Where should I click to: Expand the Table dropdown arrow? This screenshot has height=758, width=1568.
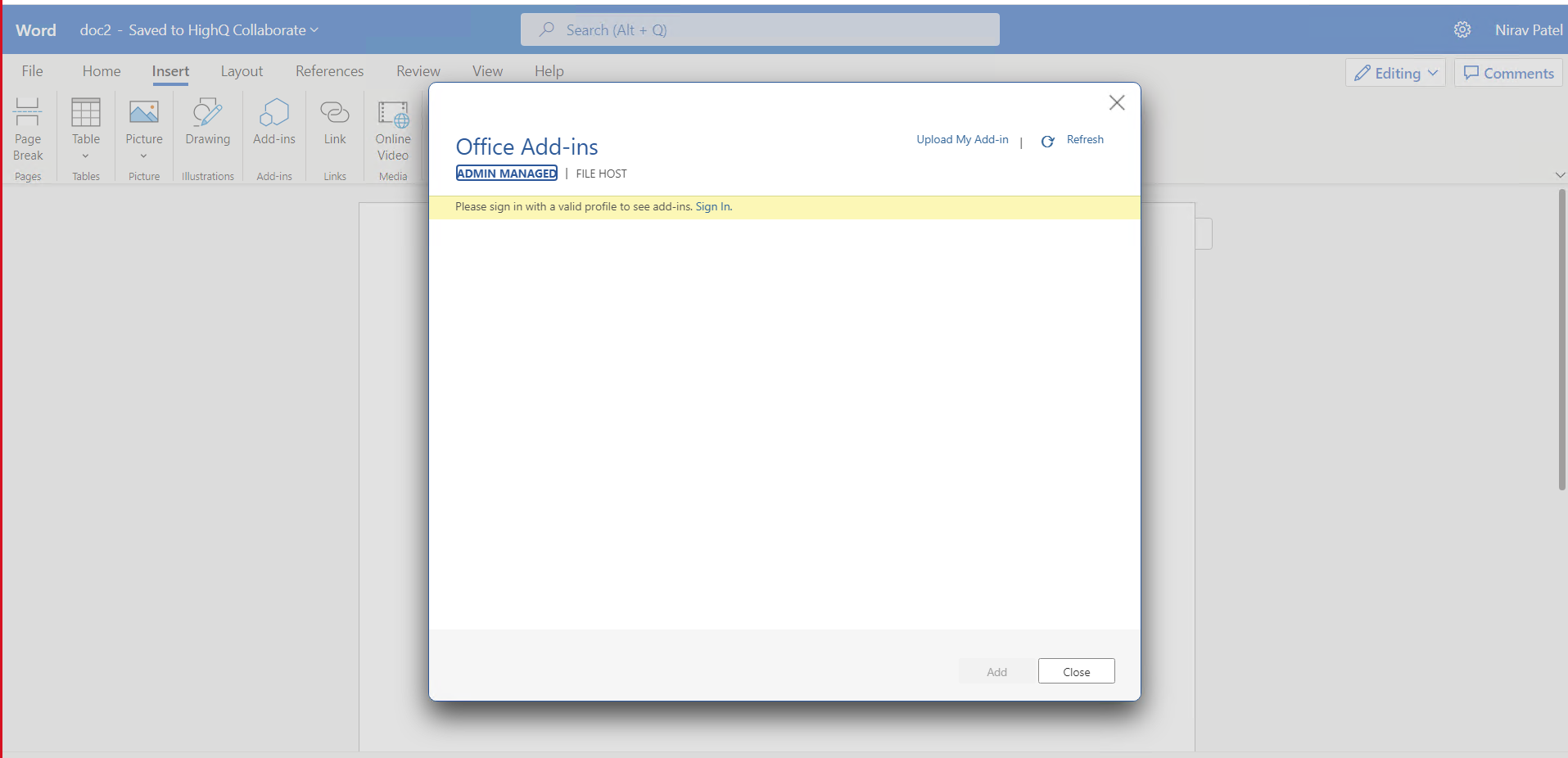tap(85, 156)
